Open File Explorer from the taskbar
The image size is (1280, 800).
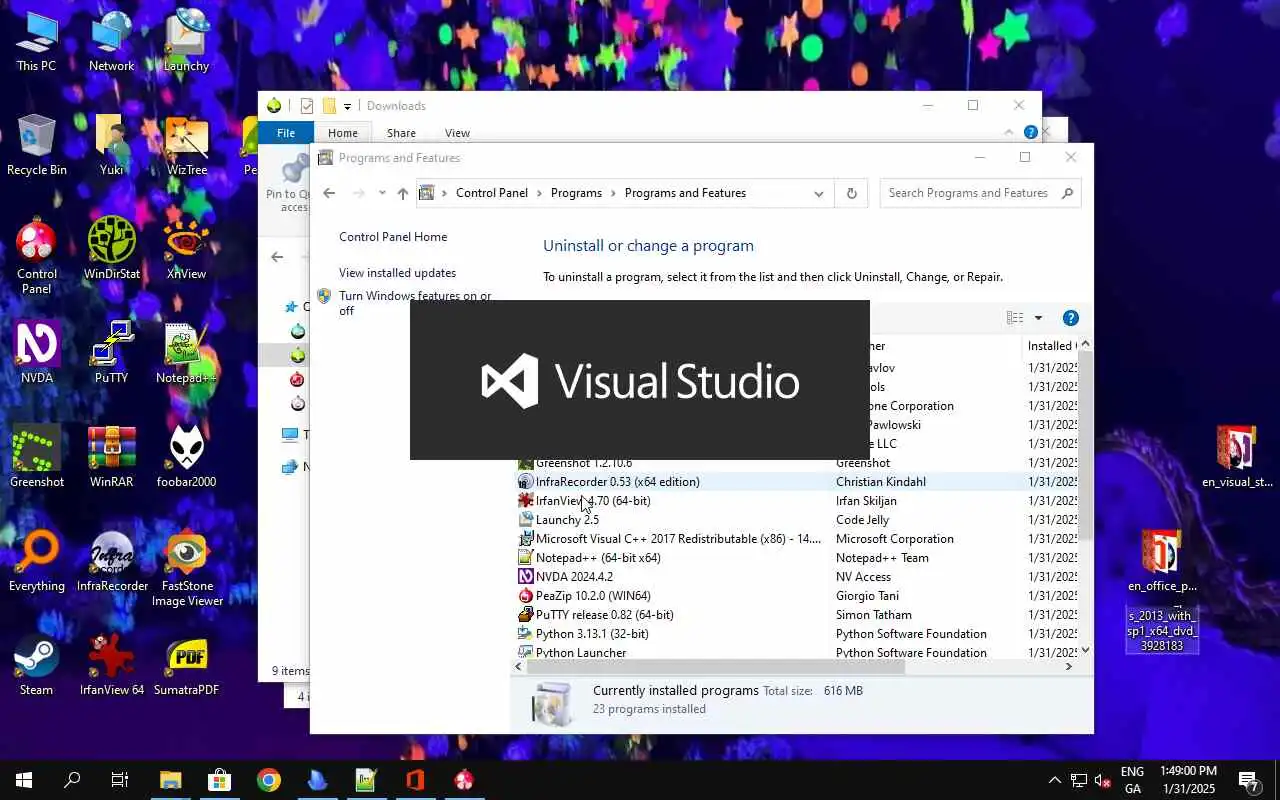click(170, 780)
